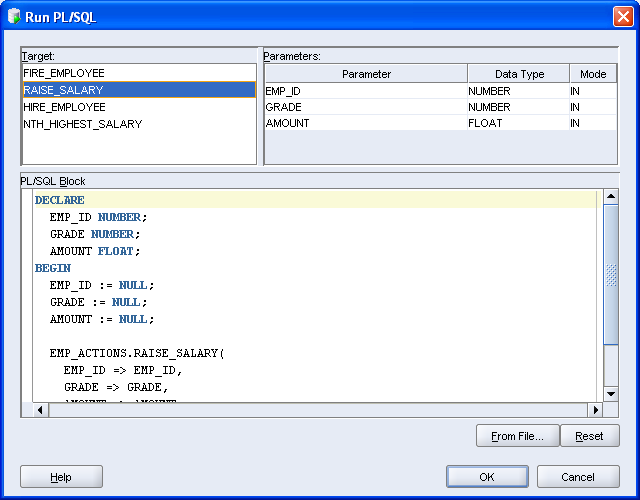Click the horizontal scrollbar track
The image size is (640, 500).
pyautogui.click(x=318, y=410)
